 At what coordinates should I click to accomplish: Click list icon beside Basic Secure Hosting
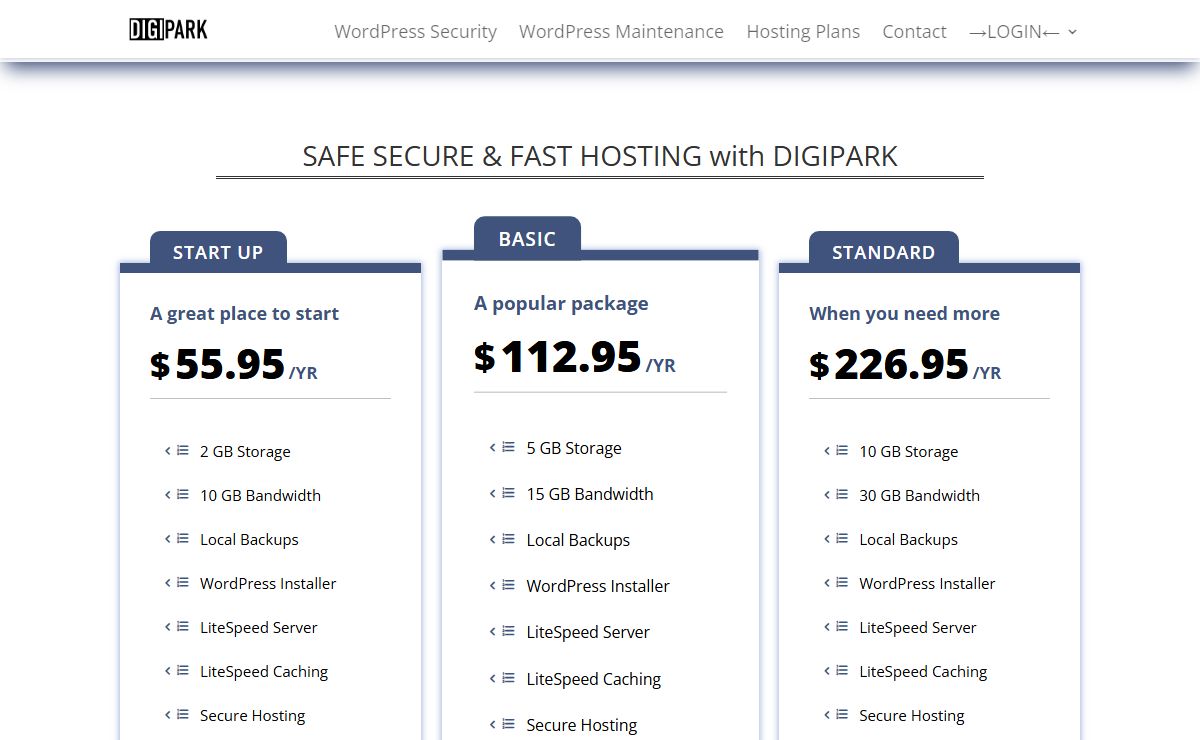pos(502,724)
